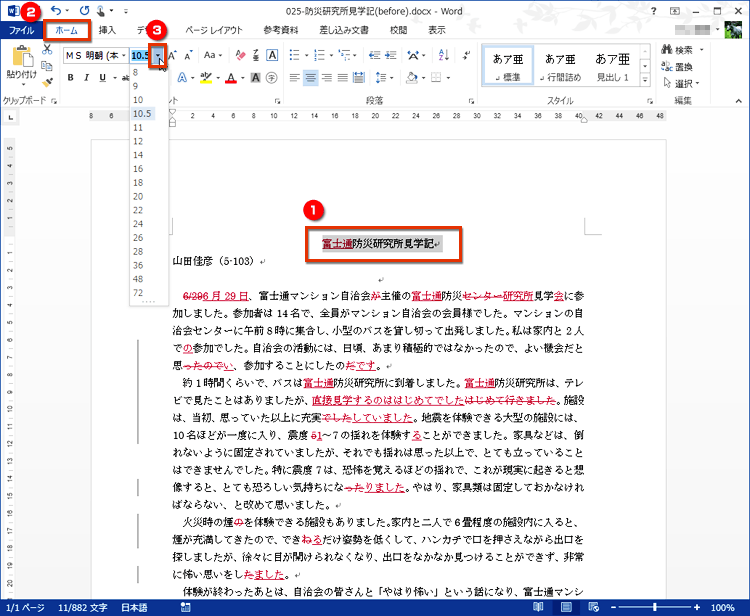Image resolution: width=750 pixels, height=616 pixels.
Task: Apply the 行間詰め (No Spacing) style
Action: (560, 66)
